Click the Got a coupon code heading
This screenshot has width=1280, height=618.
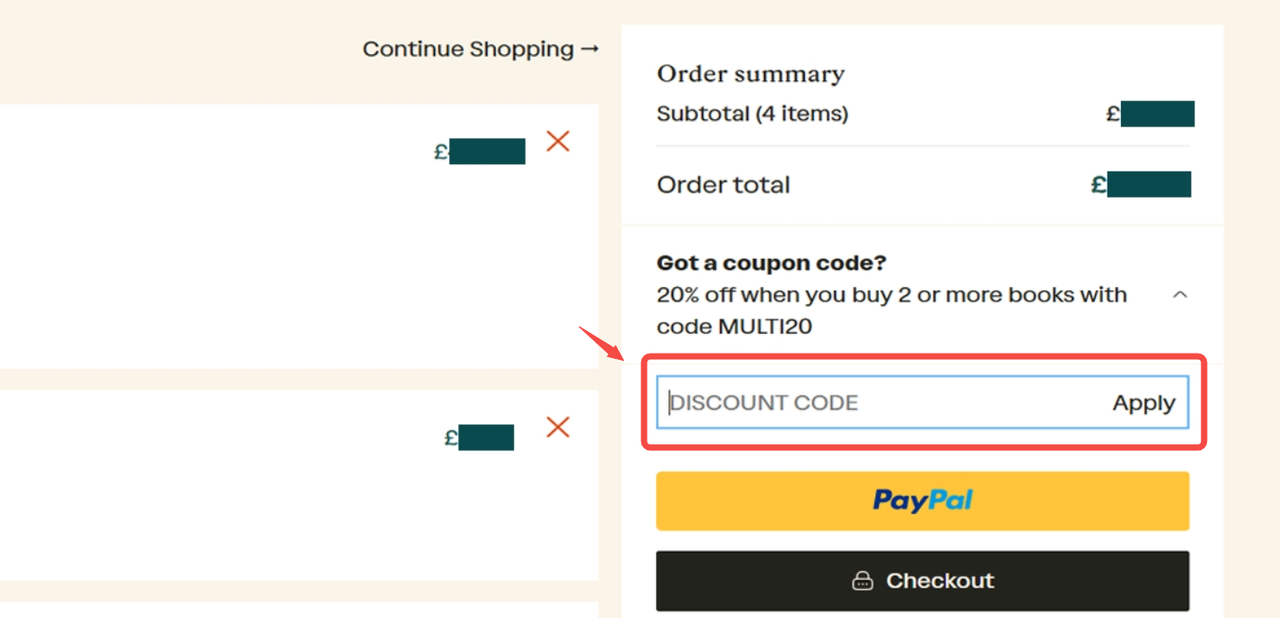(771, 262)
